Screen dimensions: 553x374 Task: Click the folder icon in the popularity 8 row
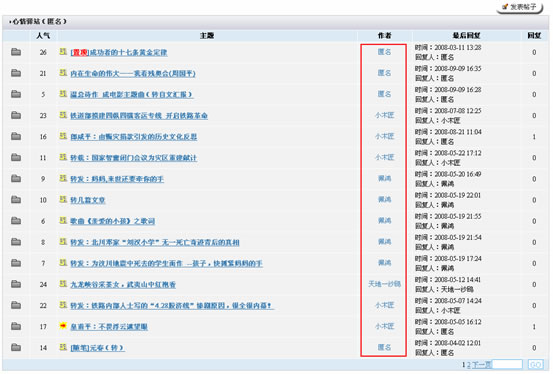[x=16, y=242]
